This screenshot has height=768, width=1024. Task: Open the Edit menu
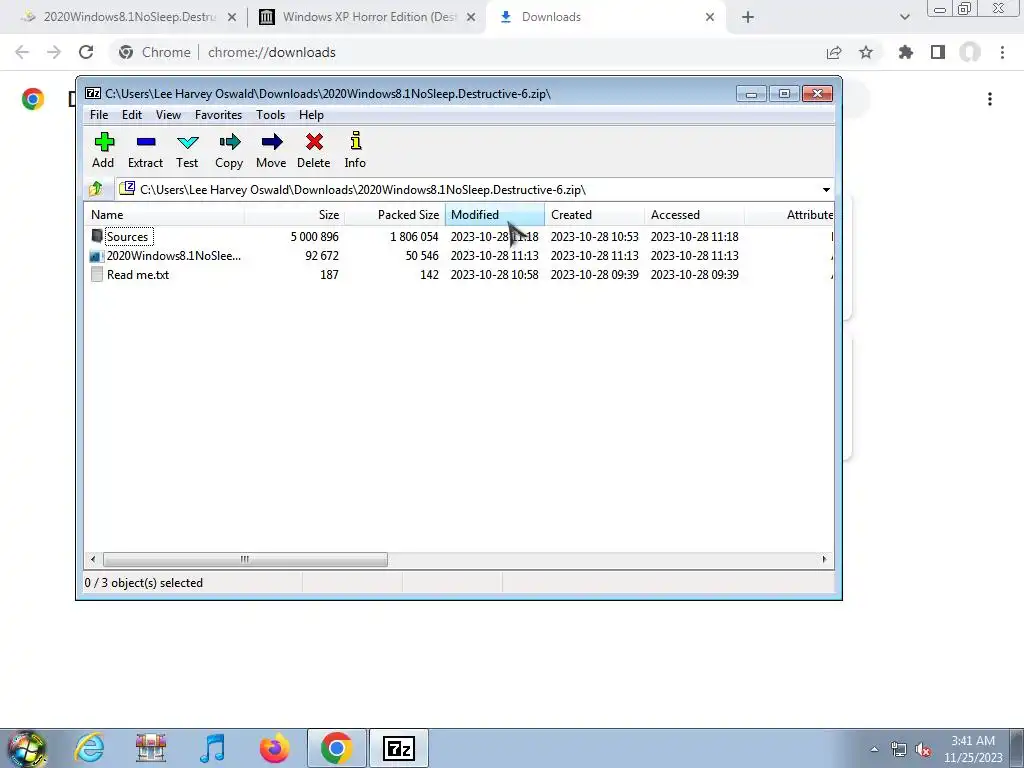tap(132, 115)
